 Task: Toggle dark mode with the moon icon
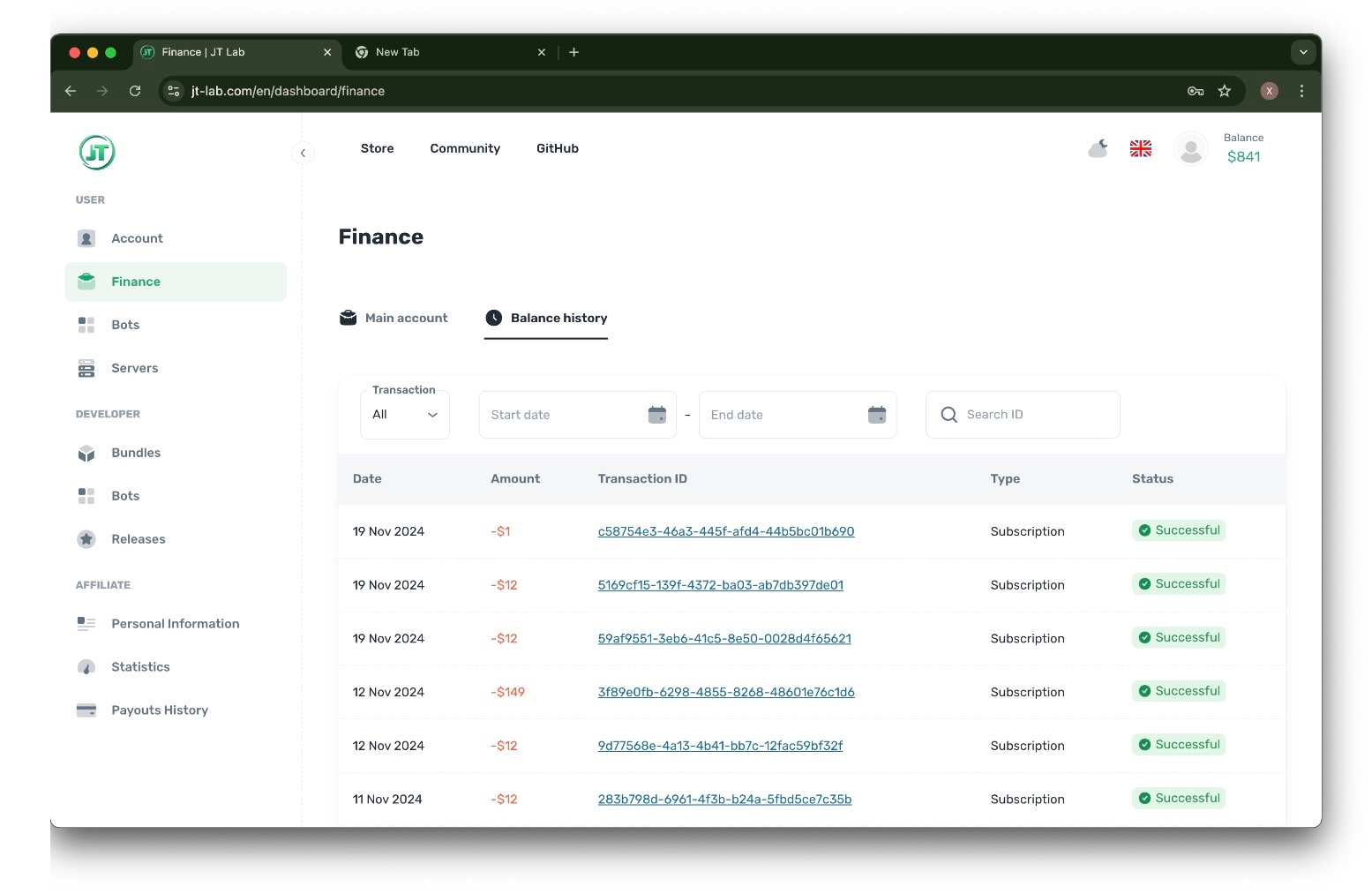(x=1098, y=148)
